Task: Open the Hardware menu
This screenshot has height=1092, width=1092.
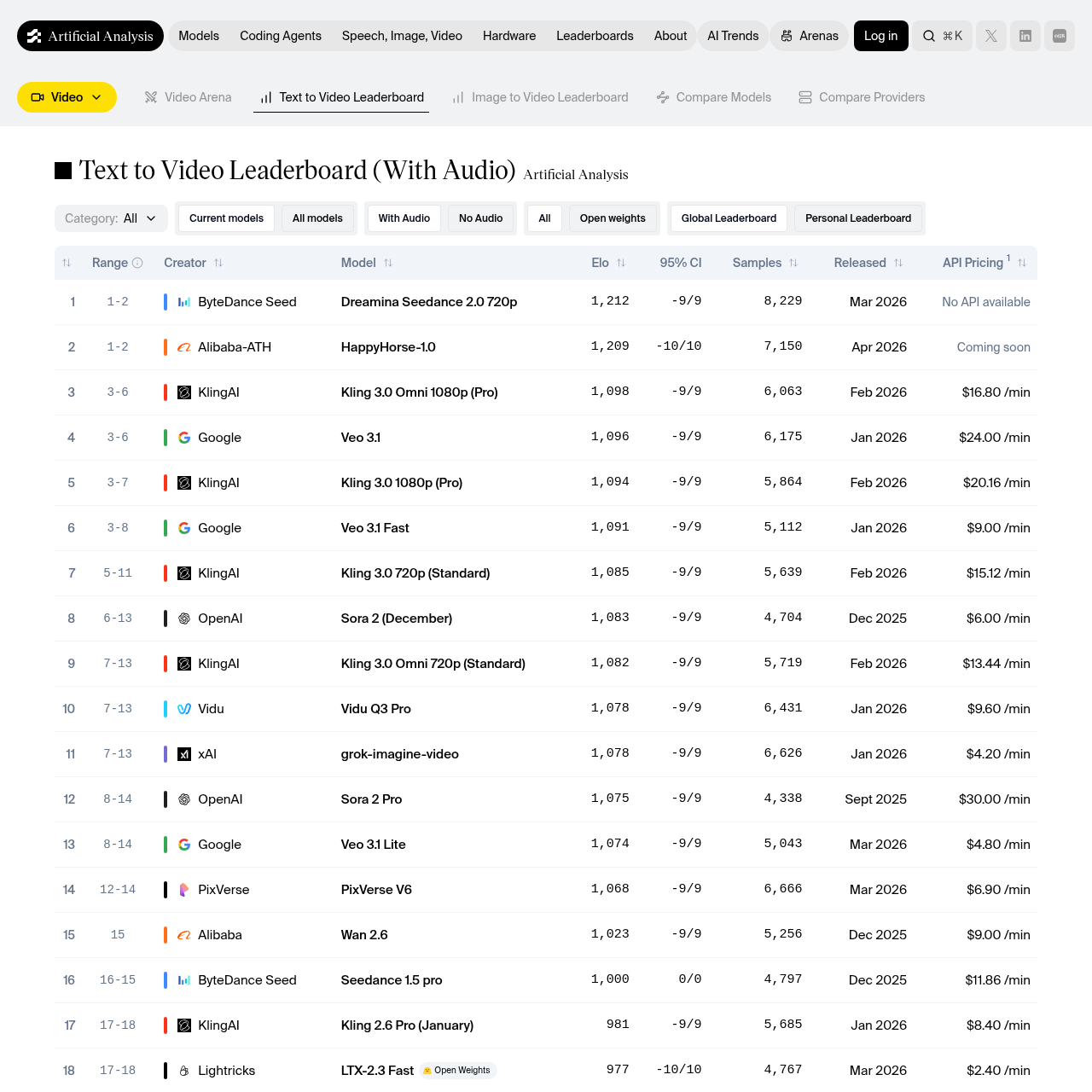Action: coord(509,36)
